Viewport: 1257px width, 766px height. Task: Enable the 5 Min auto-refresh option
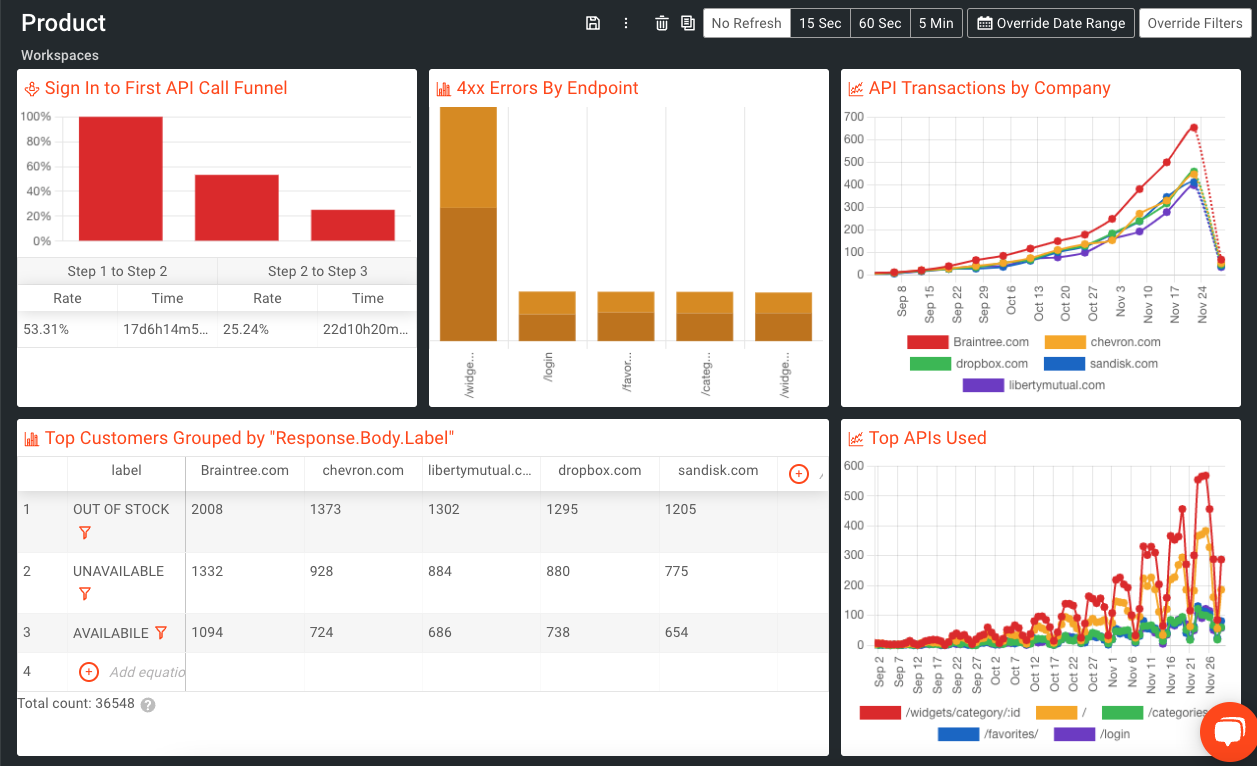936,22
